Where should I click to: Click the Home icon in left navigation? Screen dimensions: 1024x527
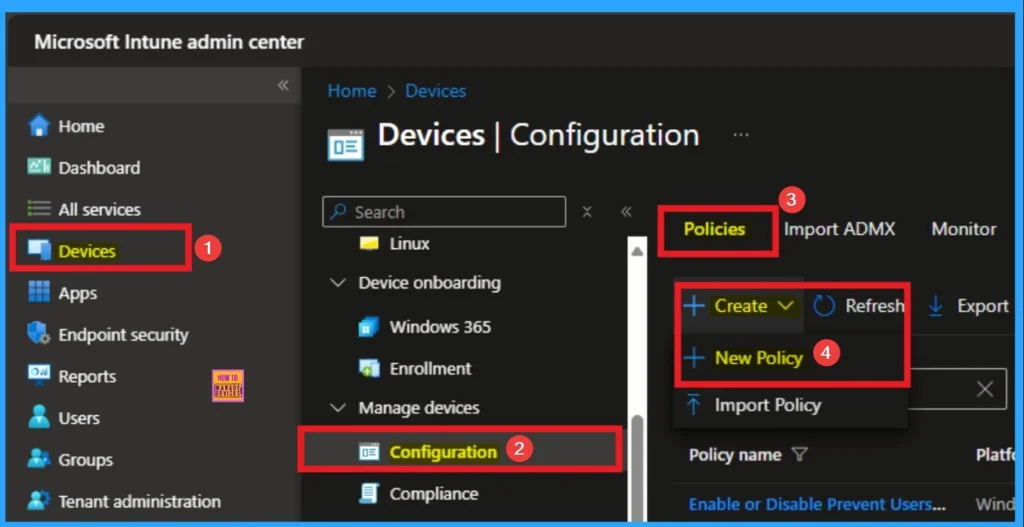tap(39, 125)
